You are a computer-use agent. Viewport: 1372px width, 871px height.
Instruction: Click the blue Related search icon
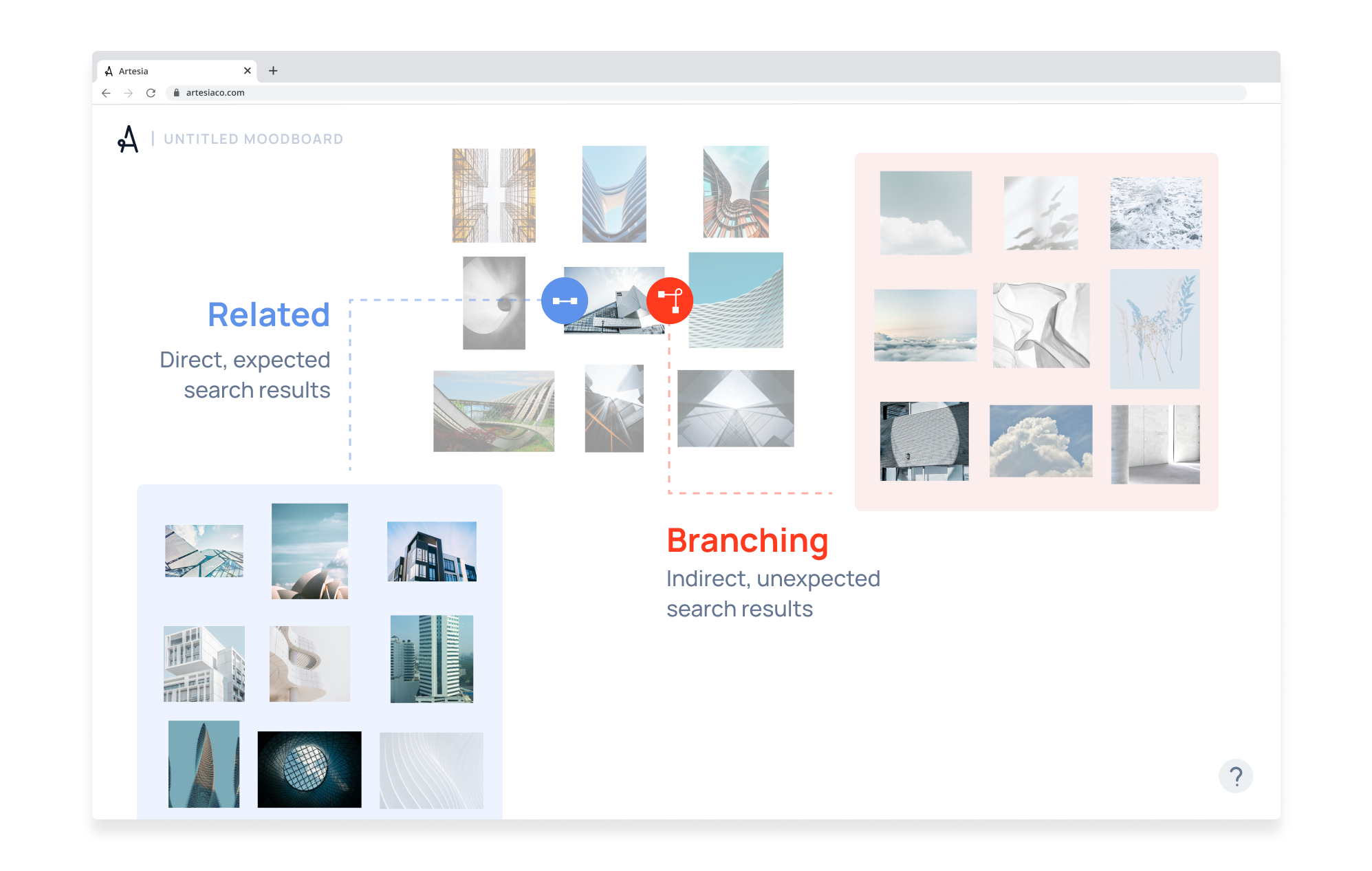click(565, 301)
